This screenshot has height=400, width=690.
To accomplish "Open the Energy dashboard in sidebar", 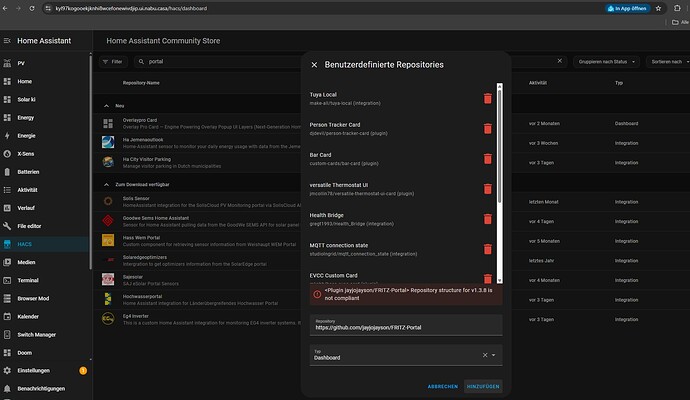I will tap(45, 117).
